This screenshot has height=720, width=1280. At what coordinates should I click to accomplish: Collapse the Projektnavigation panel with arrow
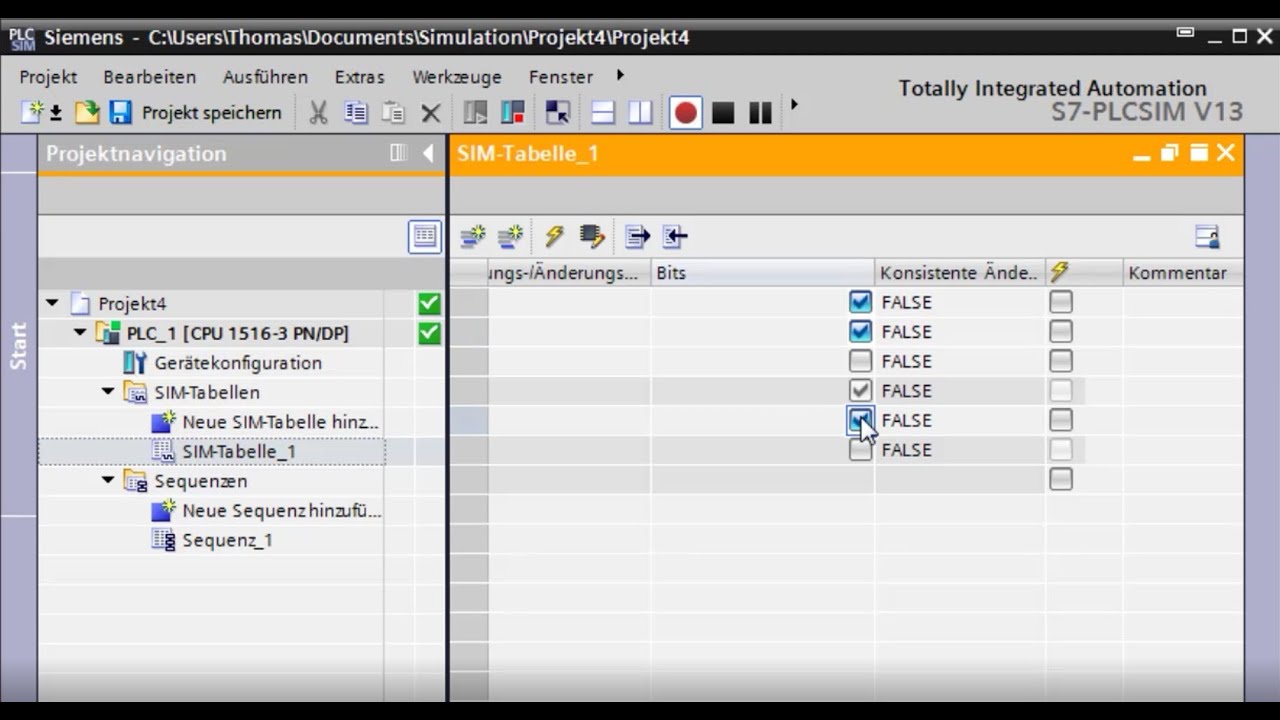point(428,153)
